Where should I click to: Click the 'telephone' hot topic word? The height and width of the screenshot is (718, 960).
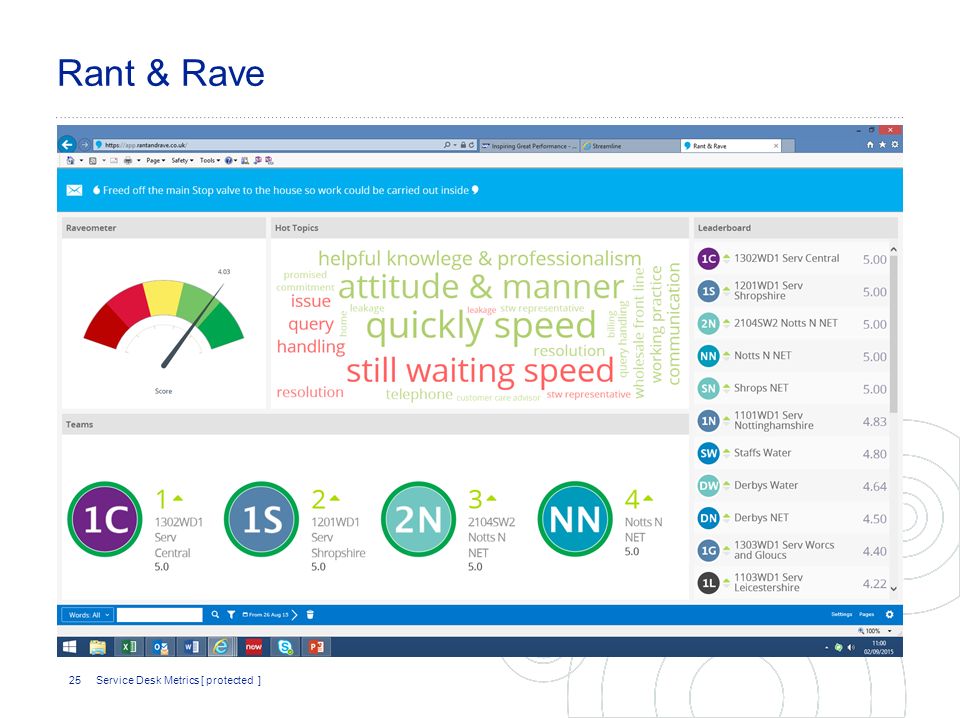coord(419,395)
